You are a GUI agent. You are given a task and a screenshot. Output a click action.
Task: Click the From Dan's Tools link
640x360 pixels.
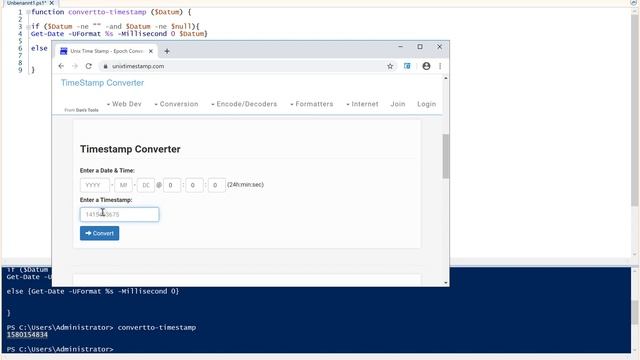pos(82,110)
